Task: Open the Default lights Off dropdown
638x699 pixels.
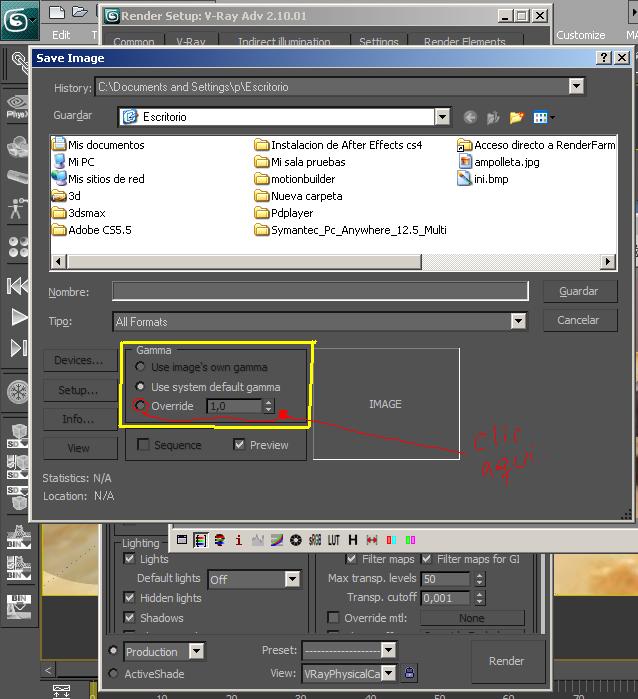Action: tap(292, 579)
